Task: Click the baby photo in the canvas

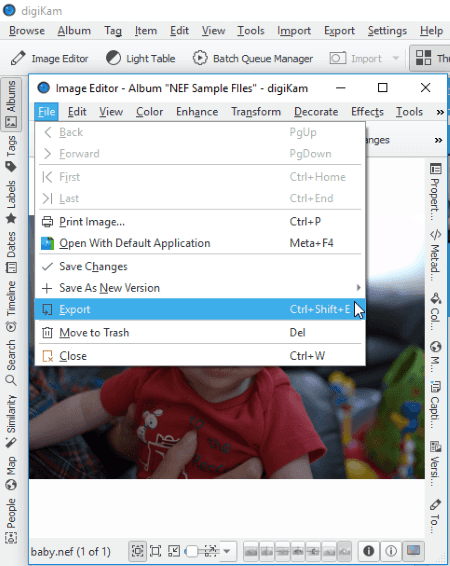Action: (227, 422)
